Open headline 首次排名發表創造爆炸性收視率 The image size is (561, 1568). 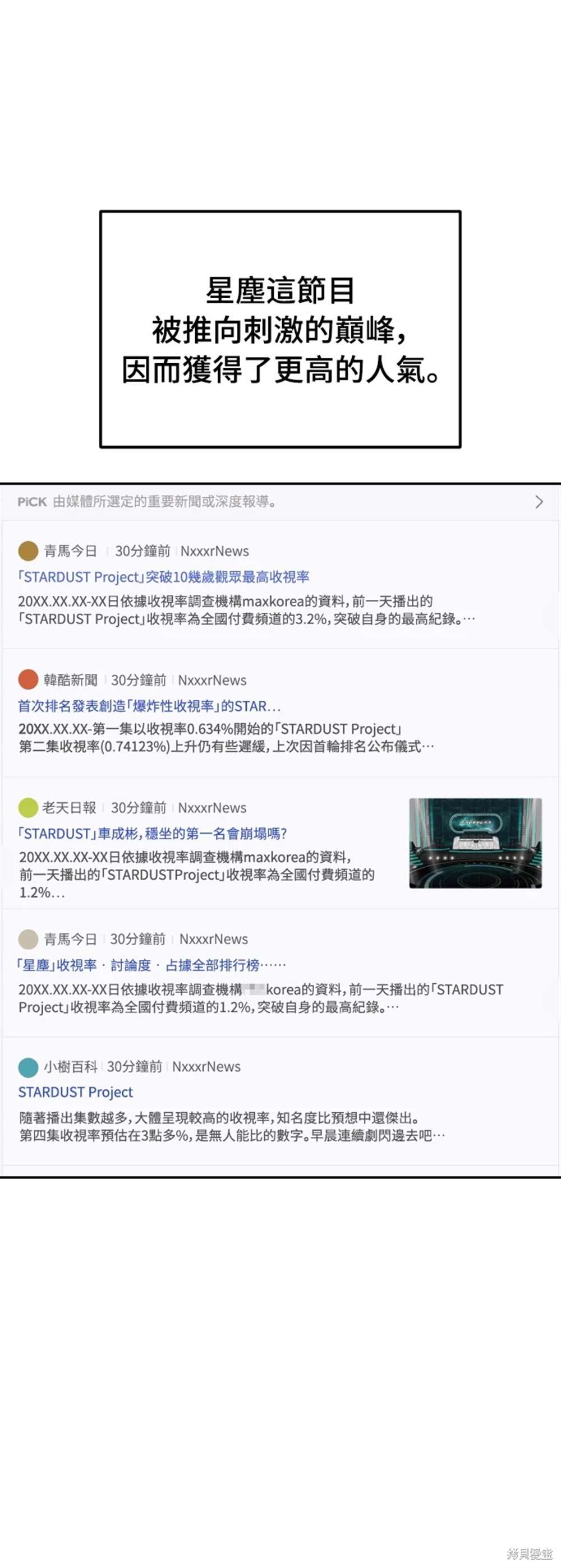(x=149, y=706)
